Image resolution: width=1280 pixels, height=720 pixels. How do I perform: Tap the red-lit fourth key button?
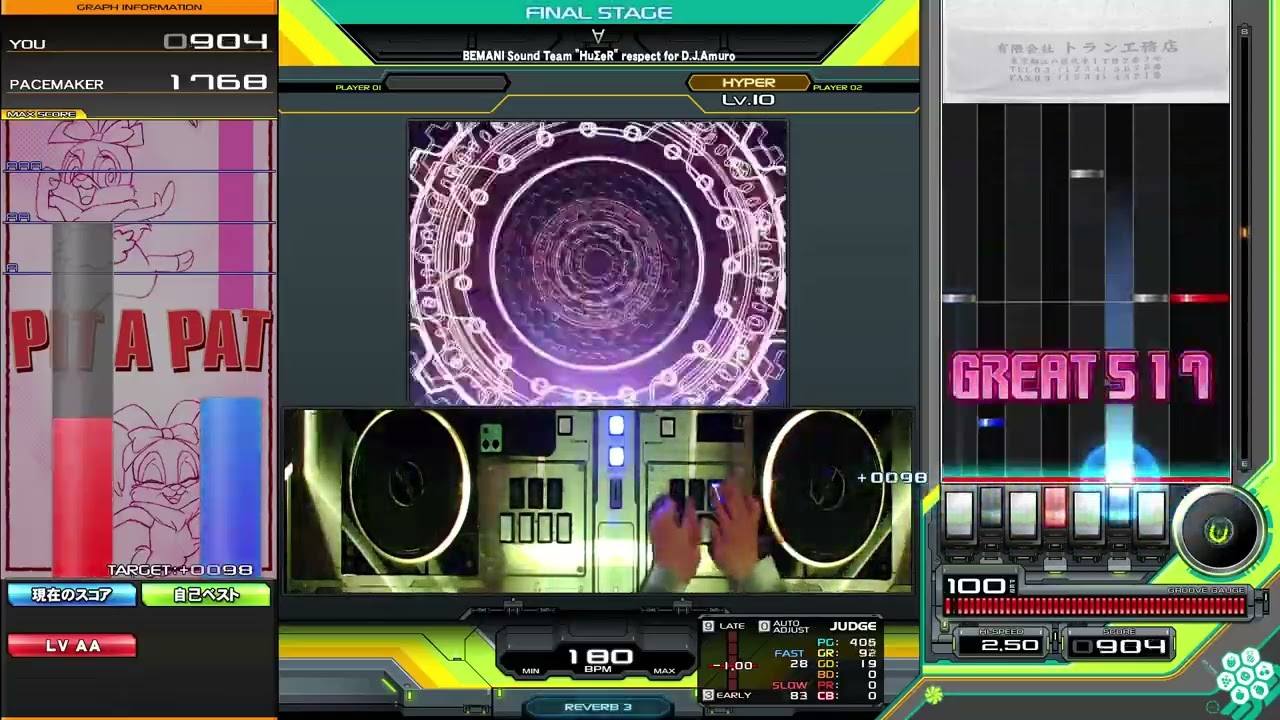[x=1054, y=506]
